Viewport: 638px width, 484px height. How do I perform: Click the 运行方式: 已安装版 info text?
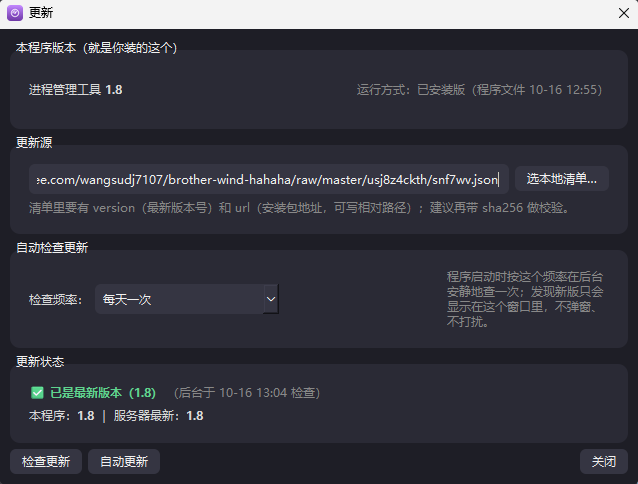[x=479, y=89]
